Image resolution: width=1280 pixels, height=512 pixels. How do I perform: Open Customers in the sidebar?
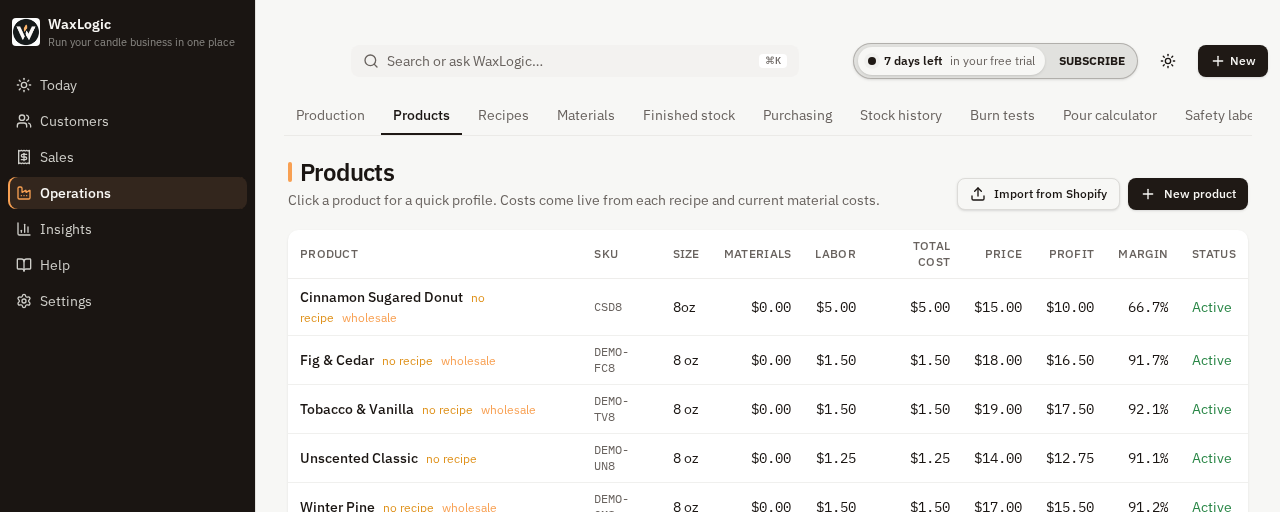tap(127, 121)
